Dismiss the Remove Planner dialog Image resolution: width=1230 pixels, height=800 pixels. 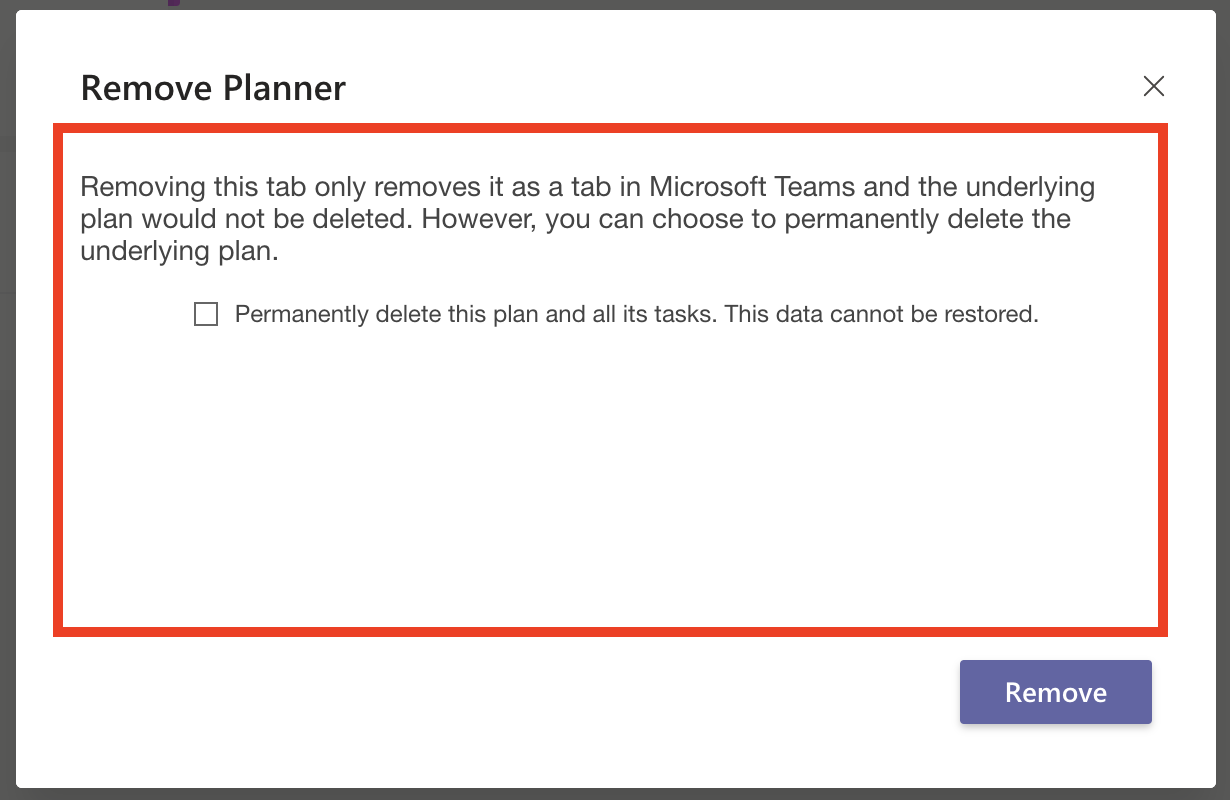click(x=1154, y=87)
